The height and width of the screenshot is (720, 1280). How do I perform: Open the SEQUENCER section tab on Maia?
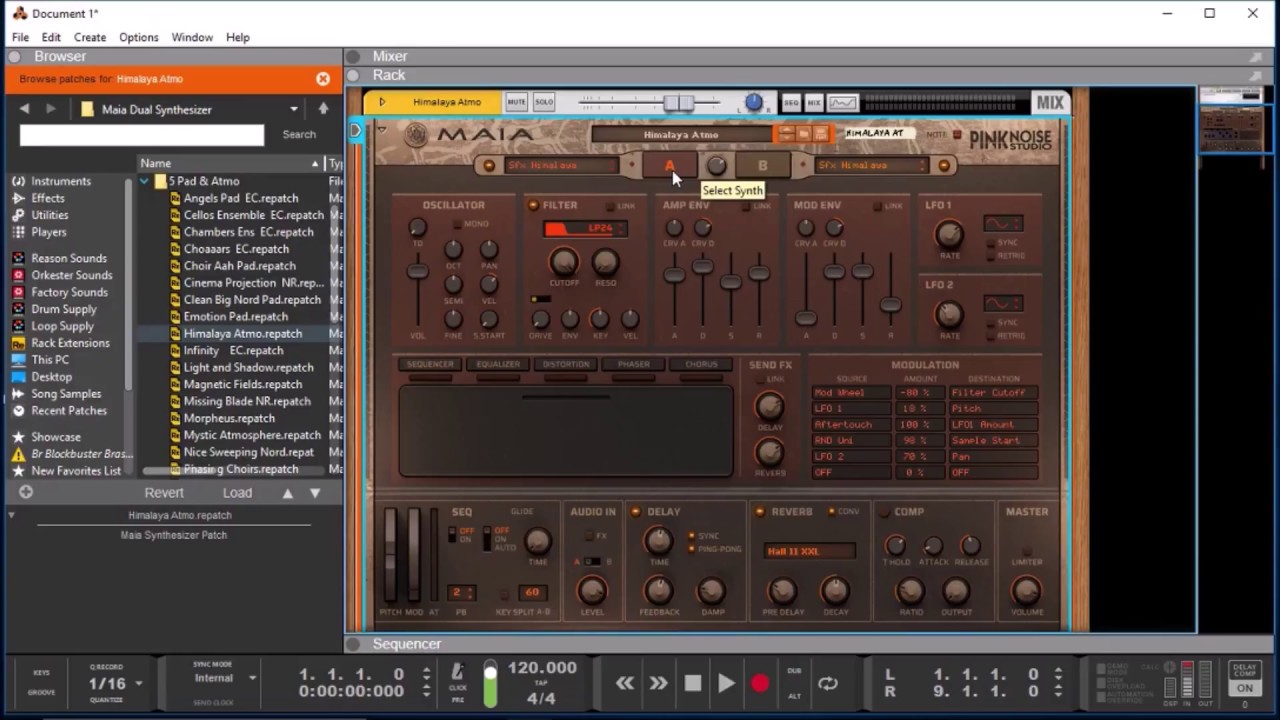(x=430, y=365)
